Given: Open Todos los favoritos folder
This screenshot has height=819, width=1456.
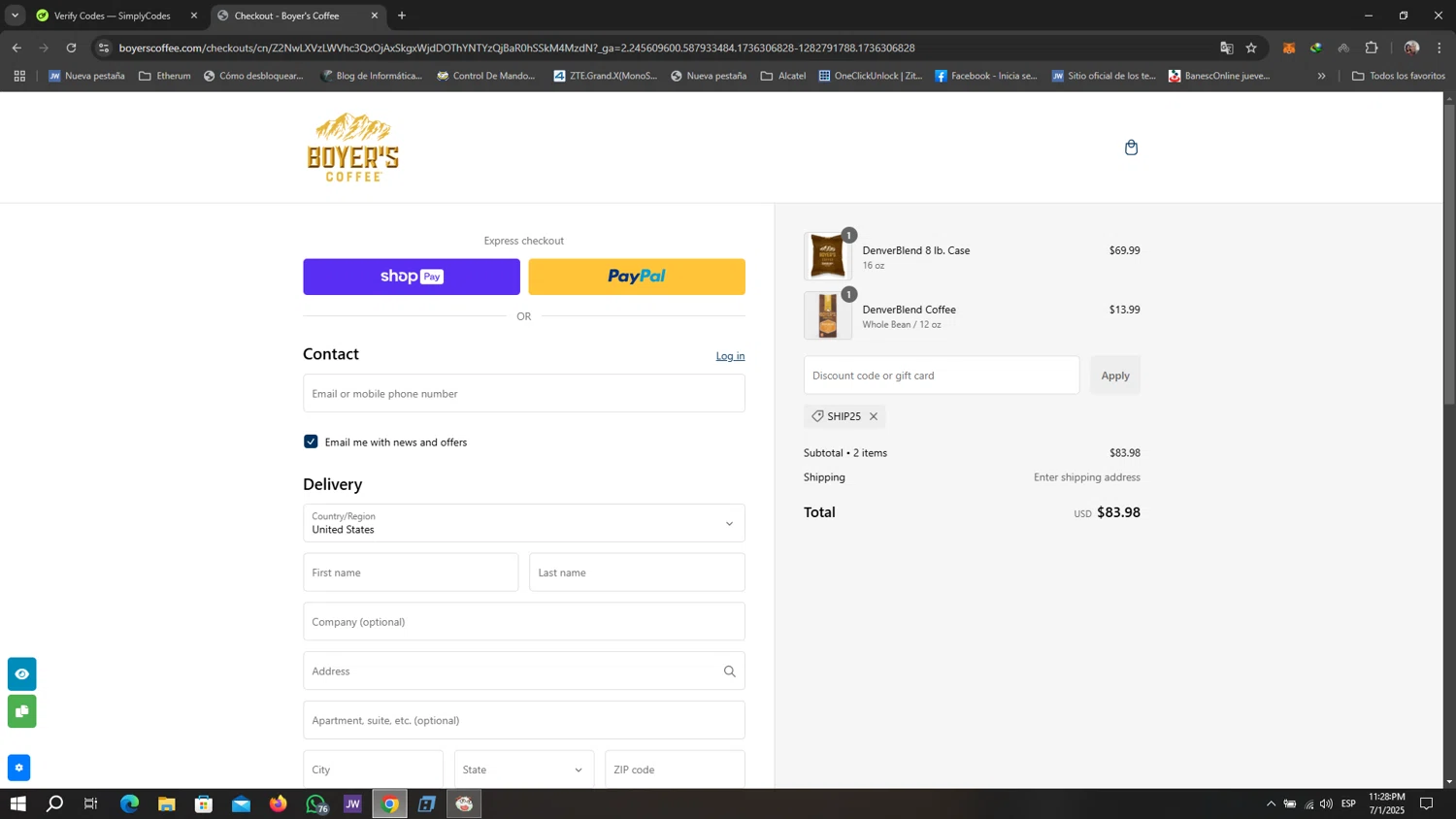Looking at the screenshot, I should [x=1398, y=76].
